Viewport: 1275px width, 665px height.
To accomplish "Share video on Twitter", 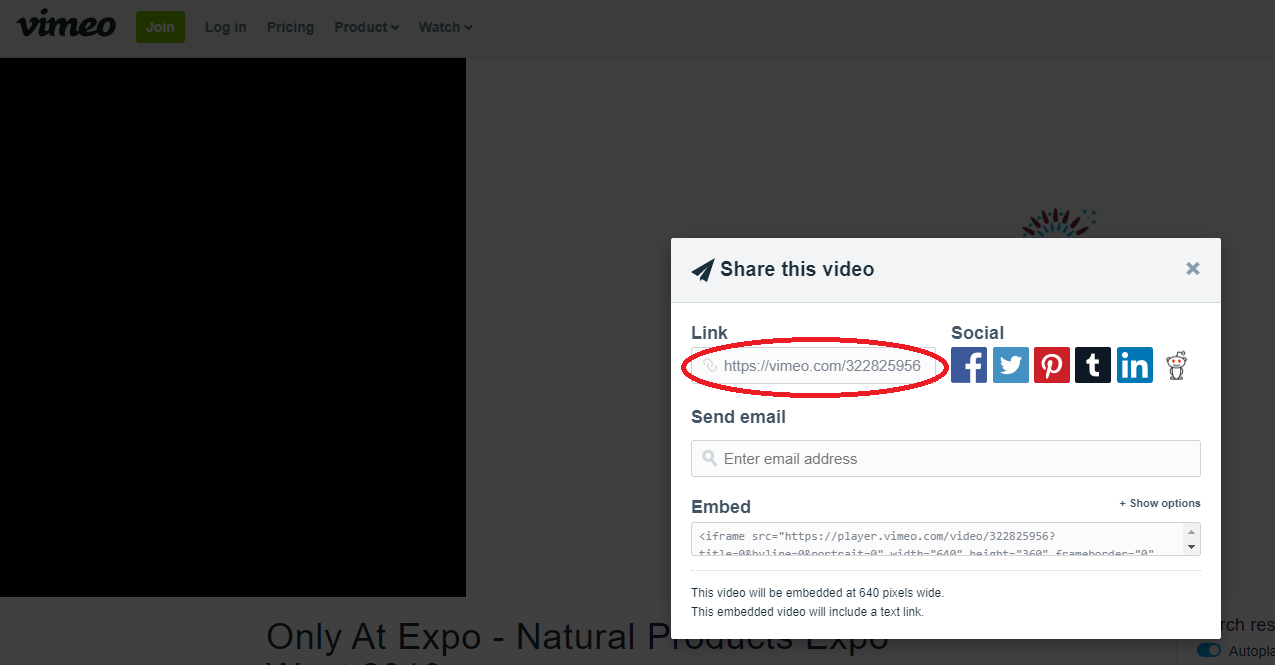I will (x=1011, y=365).
